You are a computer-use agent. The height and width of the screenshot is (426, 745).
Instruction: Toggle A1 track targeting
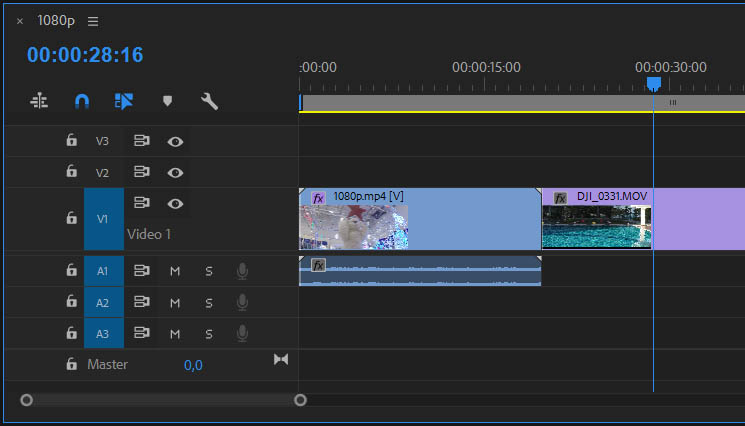104,271
